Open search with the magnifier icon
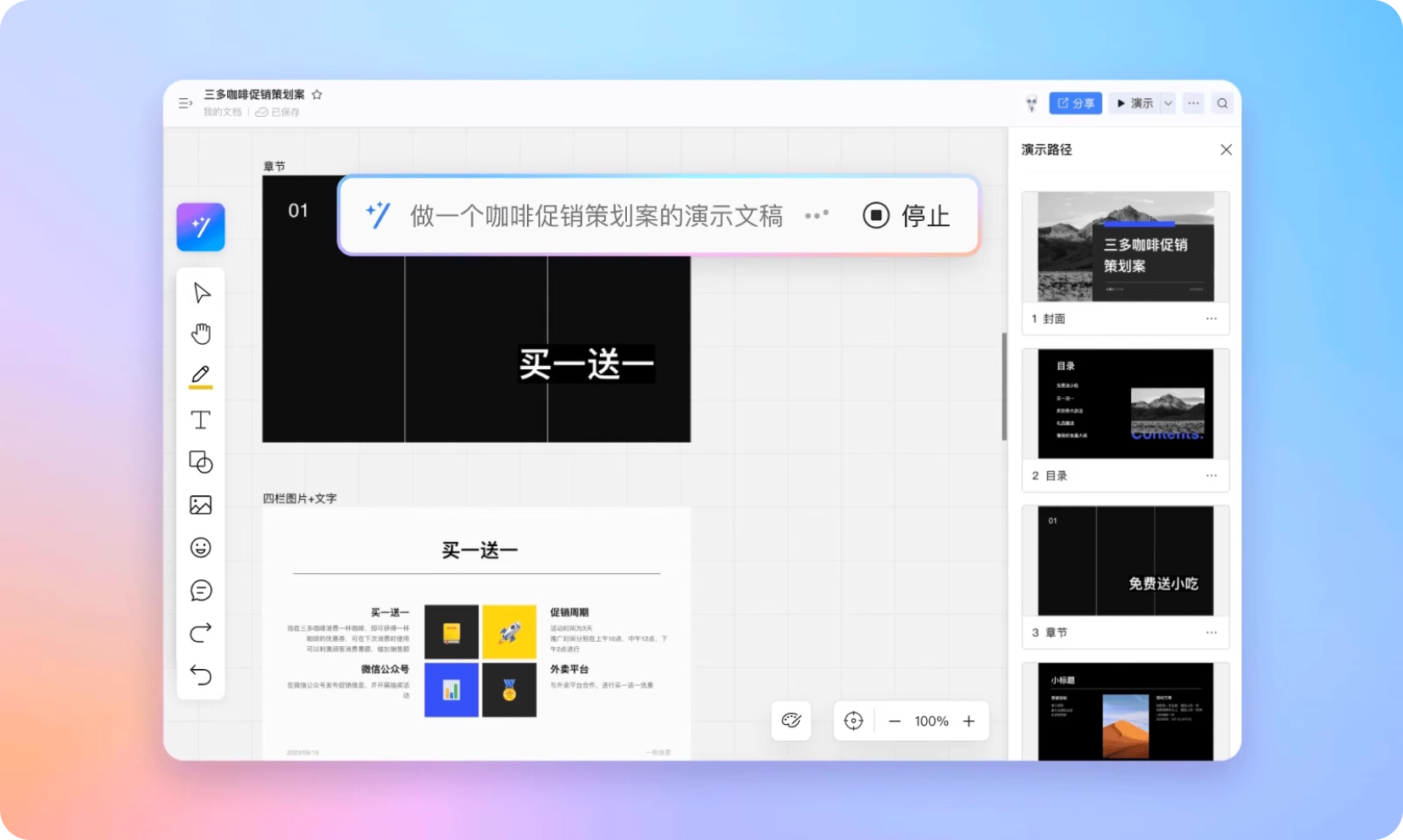The width and height of the screenshot is (1403, 840). [x=1222, y=103]
